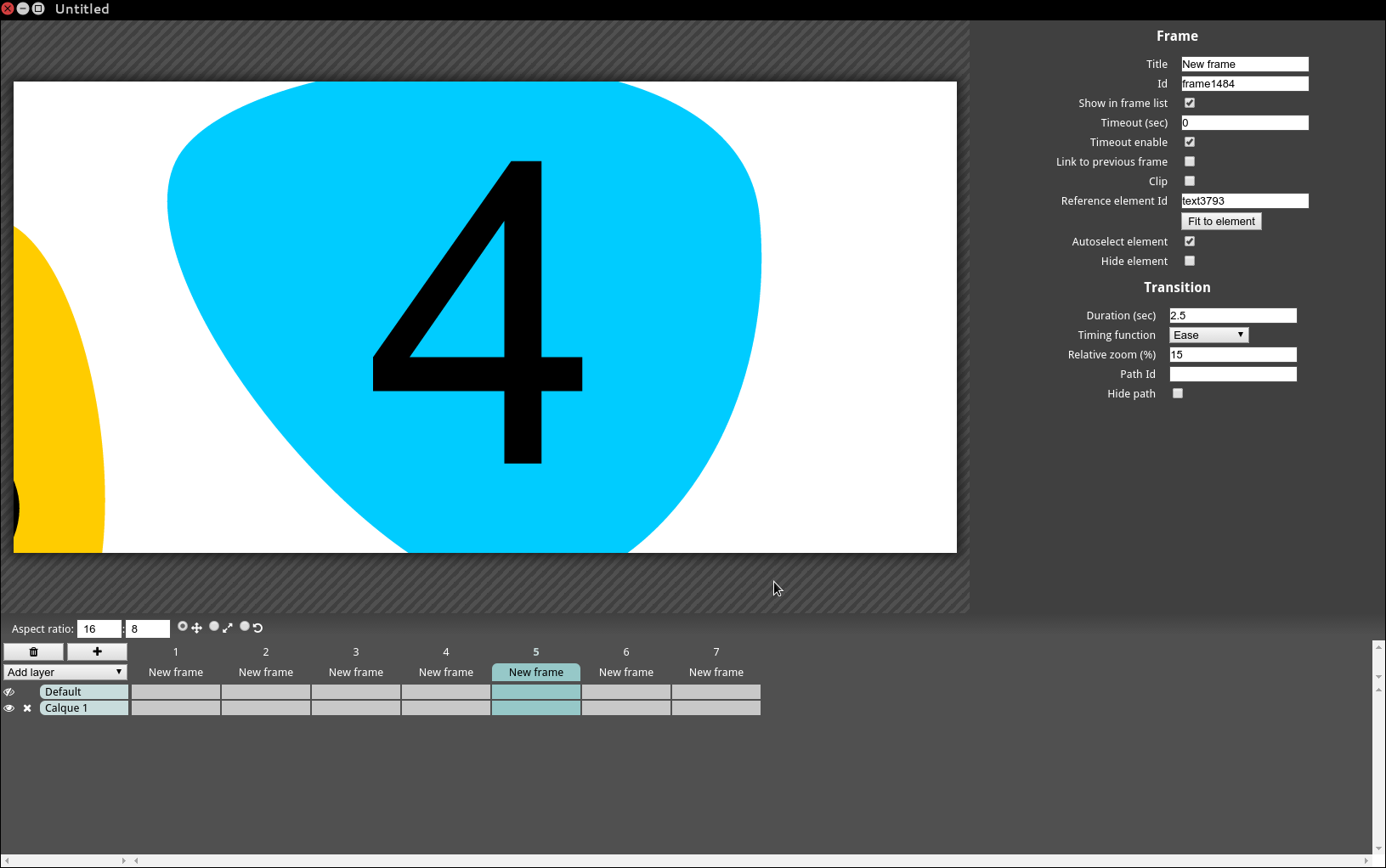Enable Link to previous frame checkbox
The image size is (1386, 868).
pyautogui.click(x=1190, y=161)
